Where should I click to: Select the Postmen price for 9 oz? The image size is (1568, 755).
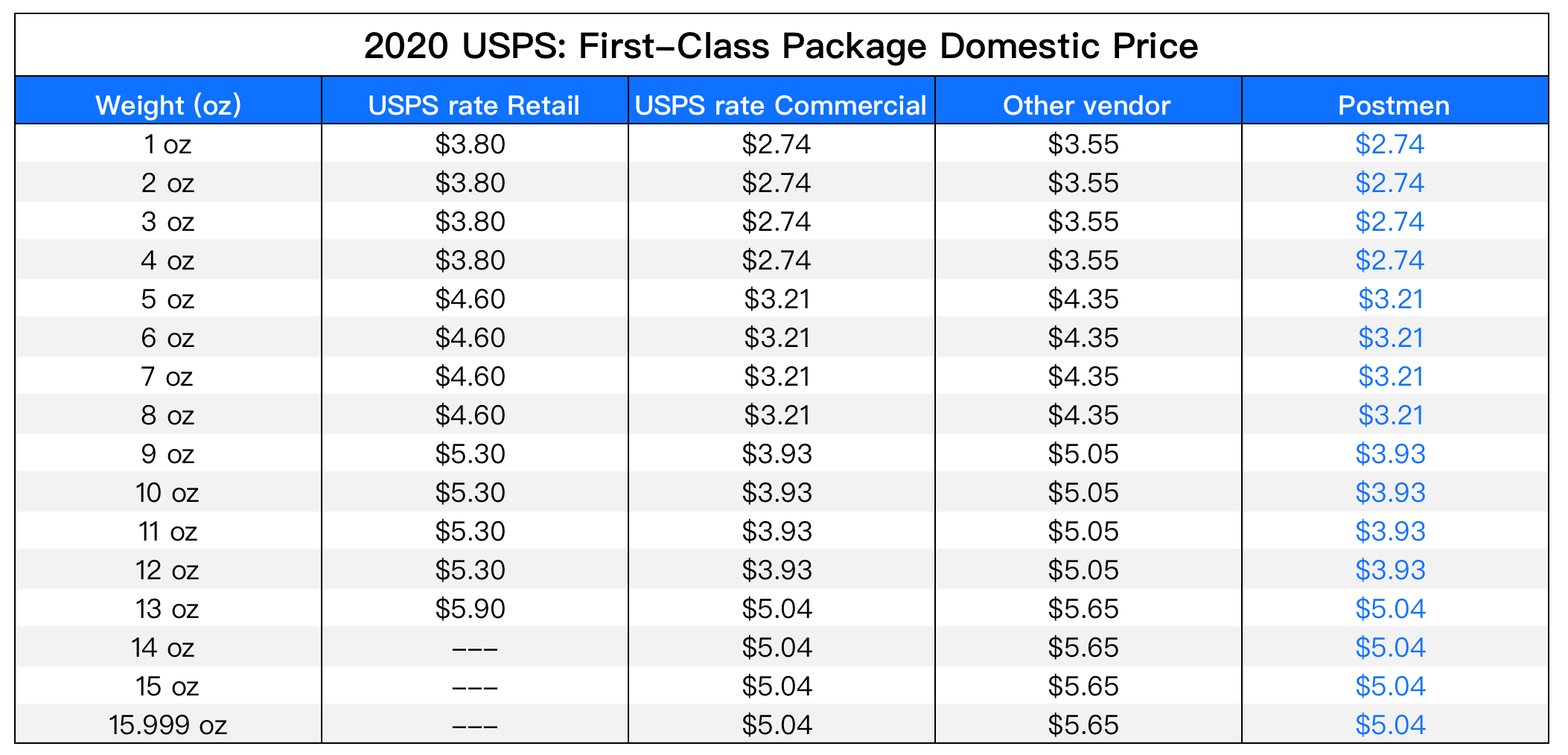click(1389, 453)
